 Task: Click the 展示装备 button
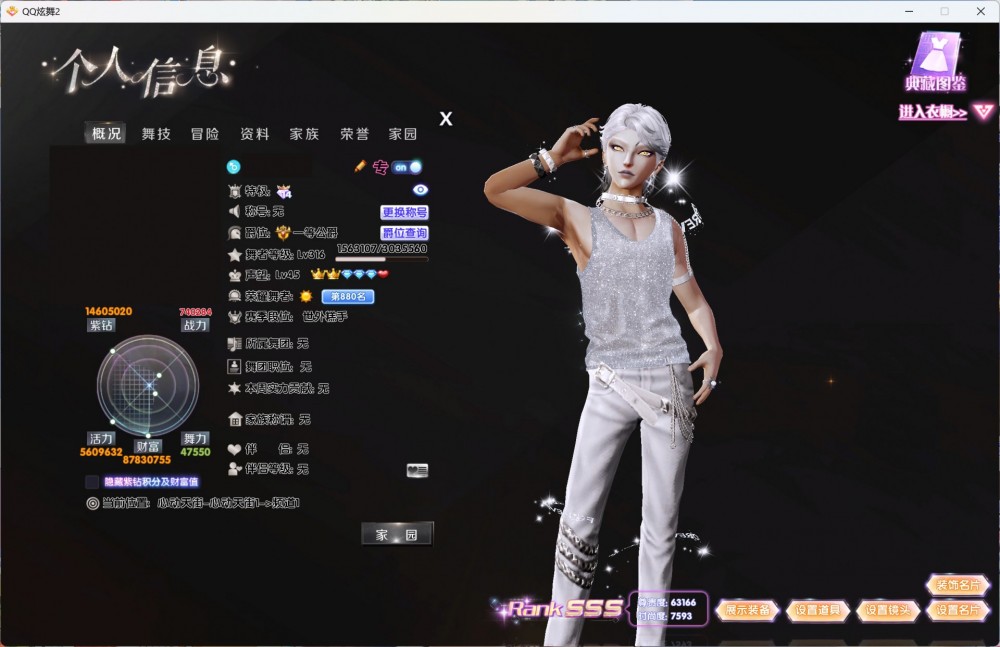point(747,610)
